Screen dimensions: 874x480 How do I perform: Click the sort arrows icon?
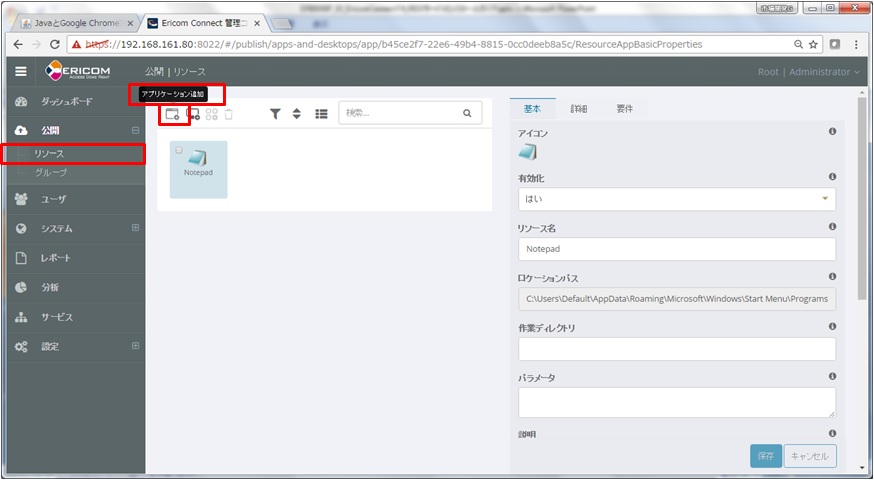click(x=297, y=114)
